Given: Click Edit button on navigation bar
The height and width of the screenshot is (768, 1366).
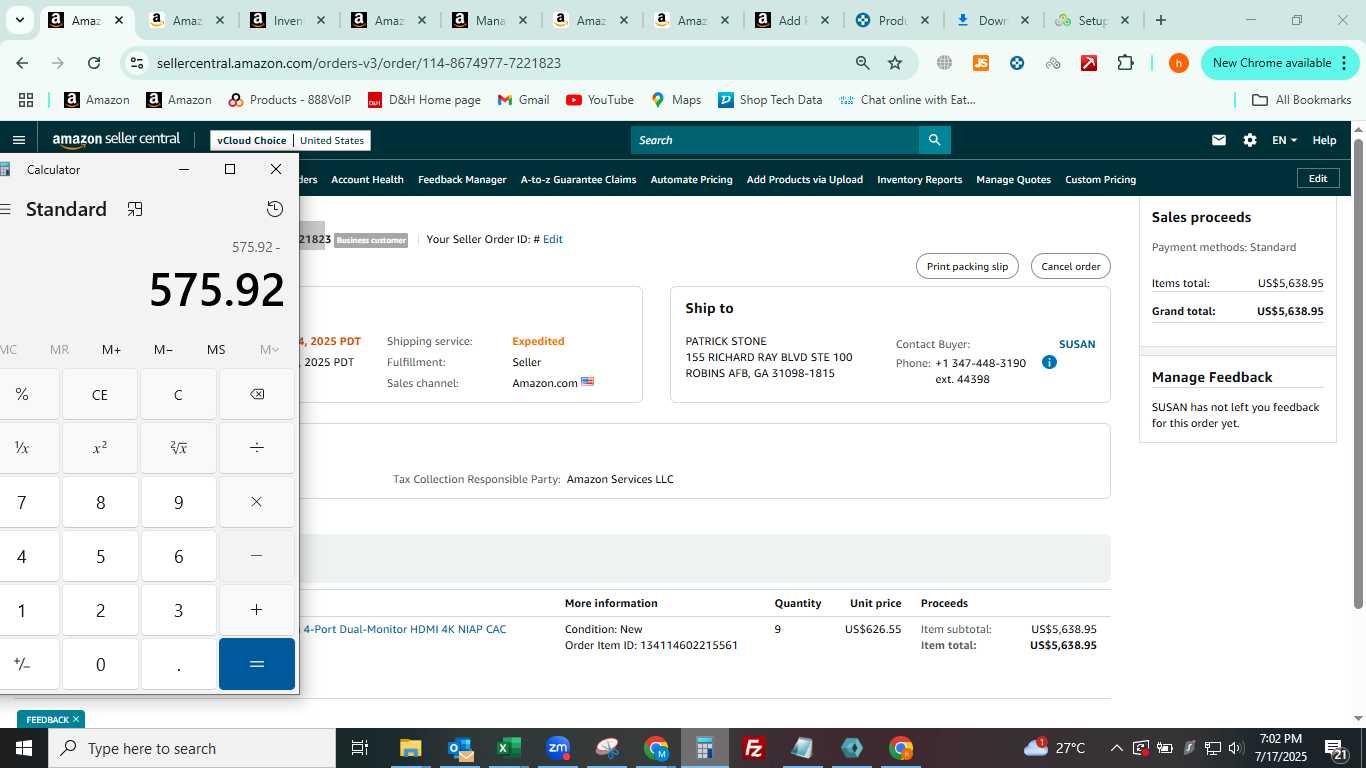Looking at the screenshot, I should [x=1318, y=178].
